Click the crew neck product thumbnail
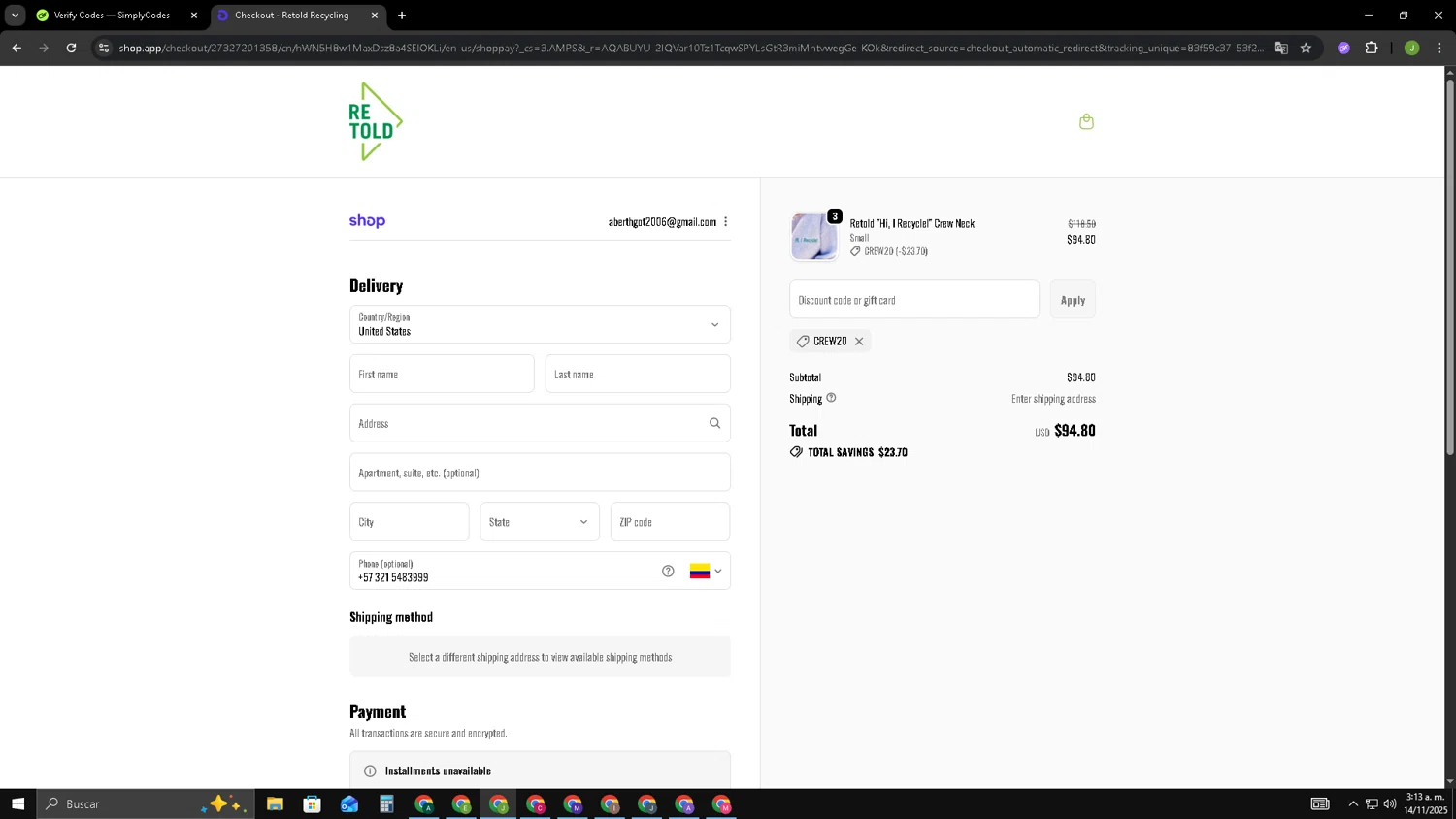 coord(813,237)
